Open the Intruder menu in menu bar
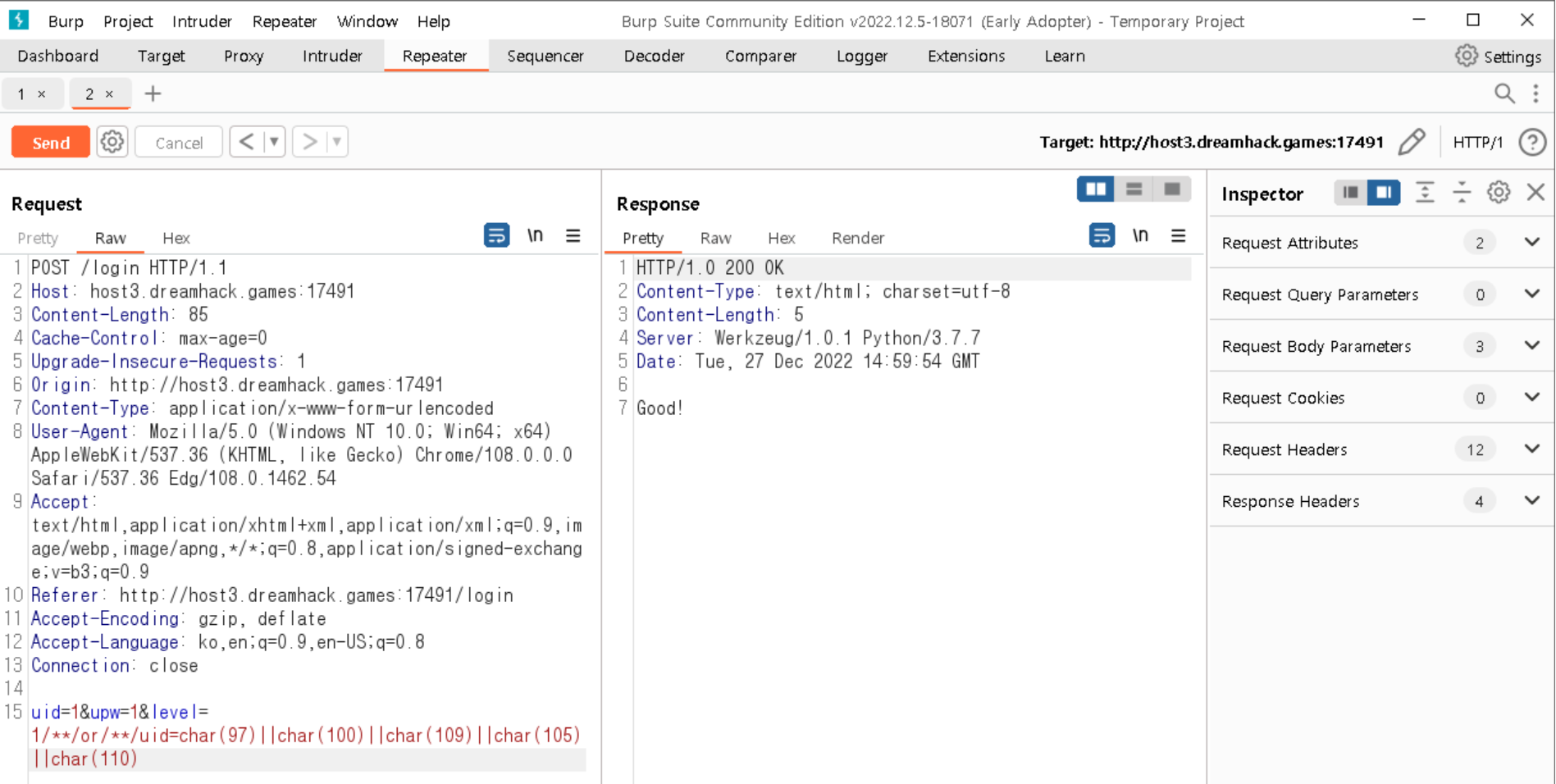Image resolution: width=1556 pixels, height=784 pixels. tap(202, 21)
